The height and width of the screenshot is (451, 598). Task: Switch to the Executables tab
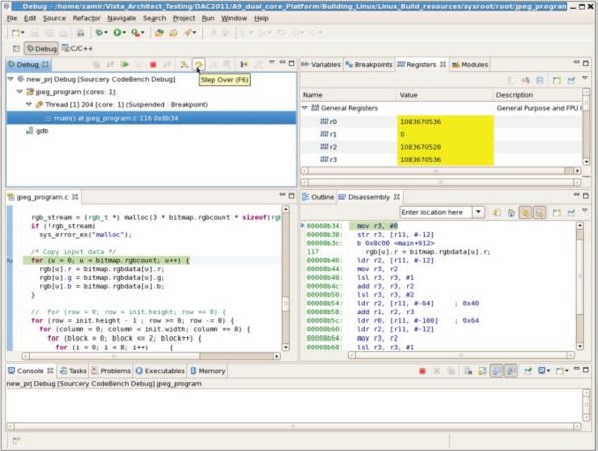[160, 371]
